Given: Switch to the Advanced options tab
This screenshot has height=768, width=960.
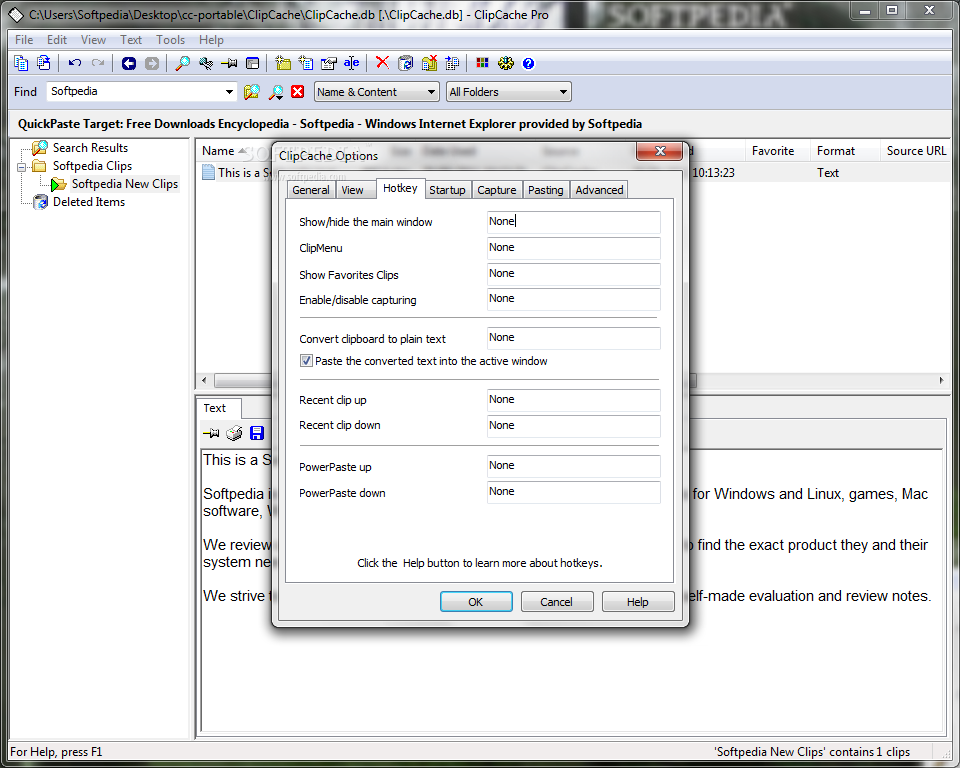Looking at the screenshot, I should tap(599, 190).
